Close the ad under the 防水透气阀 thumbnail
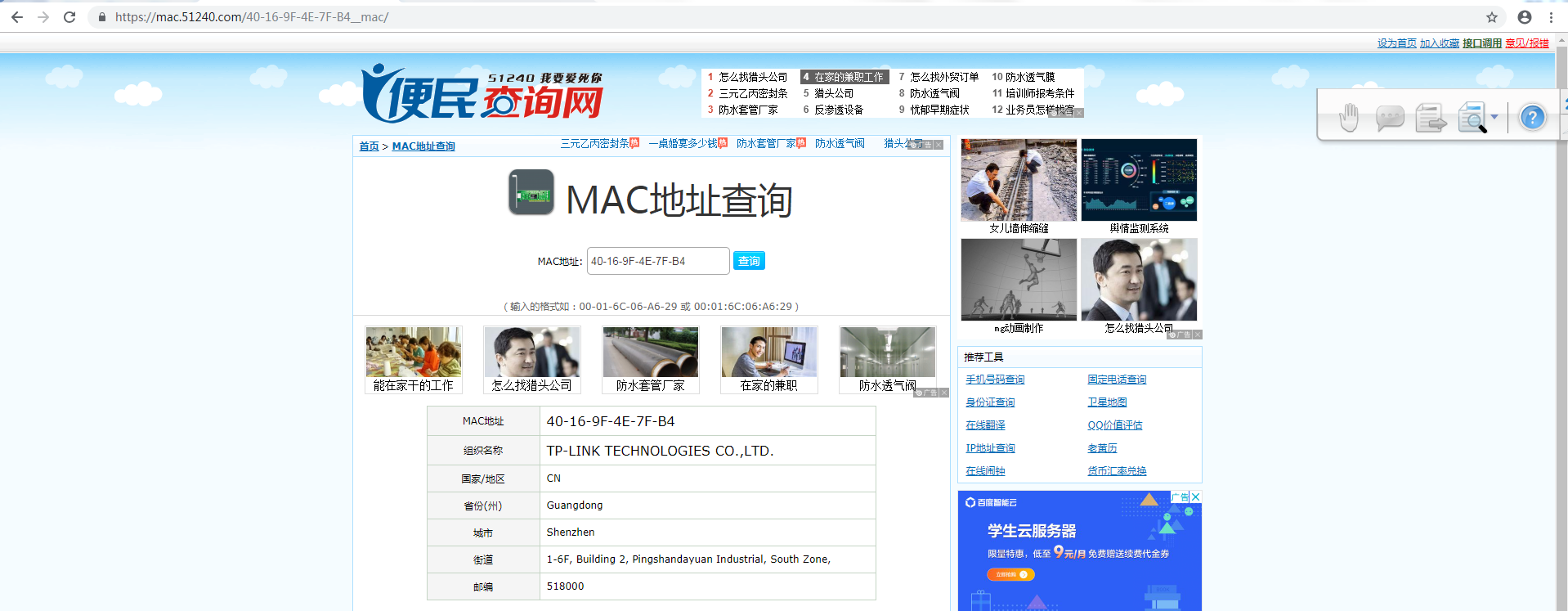This screenshot has height=611, width=1568. (x=944, y=393)
